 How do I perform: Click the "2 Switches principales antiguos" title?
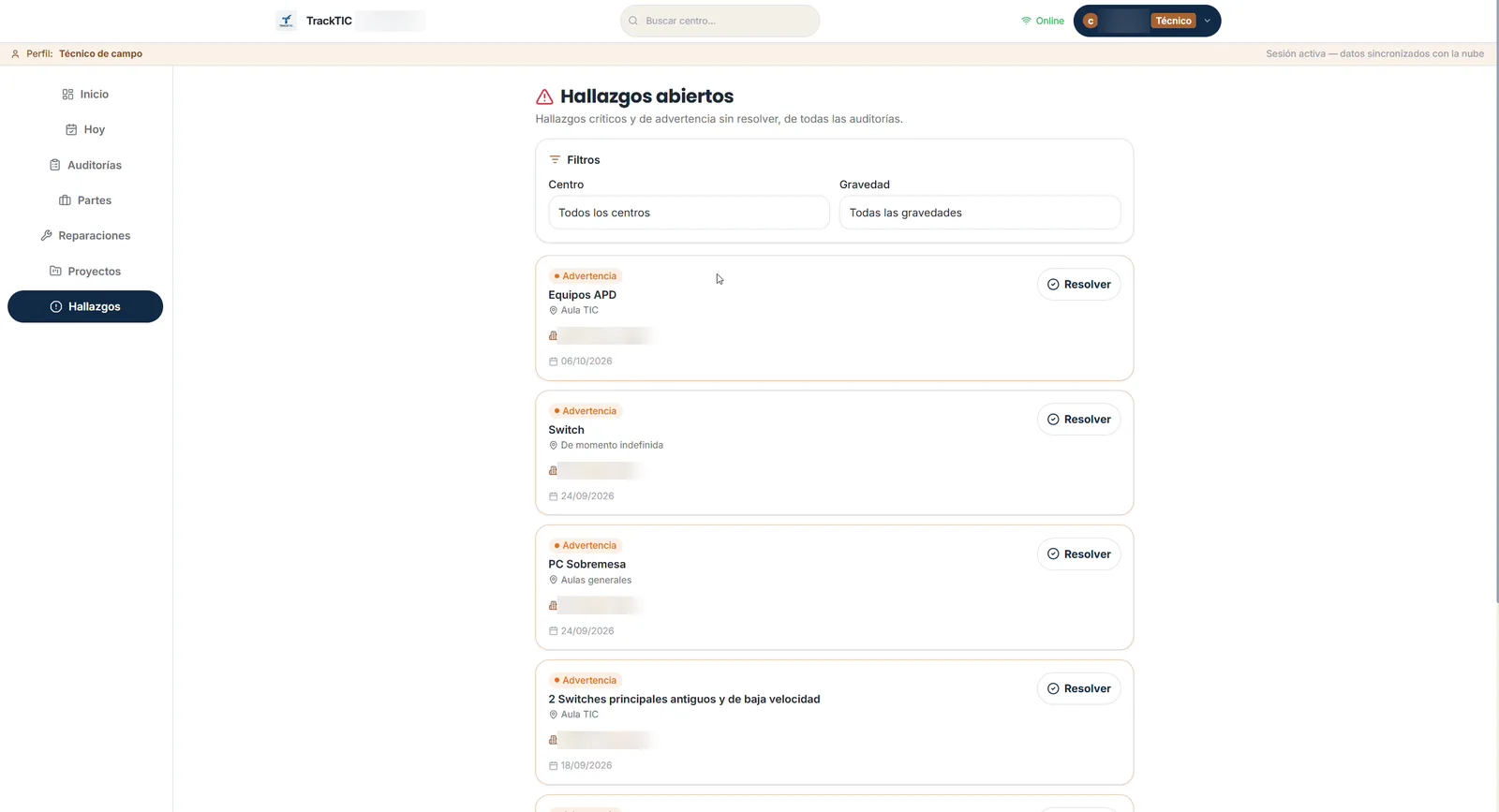tap(684, 700)
